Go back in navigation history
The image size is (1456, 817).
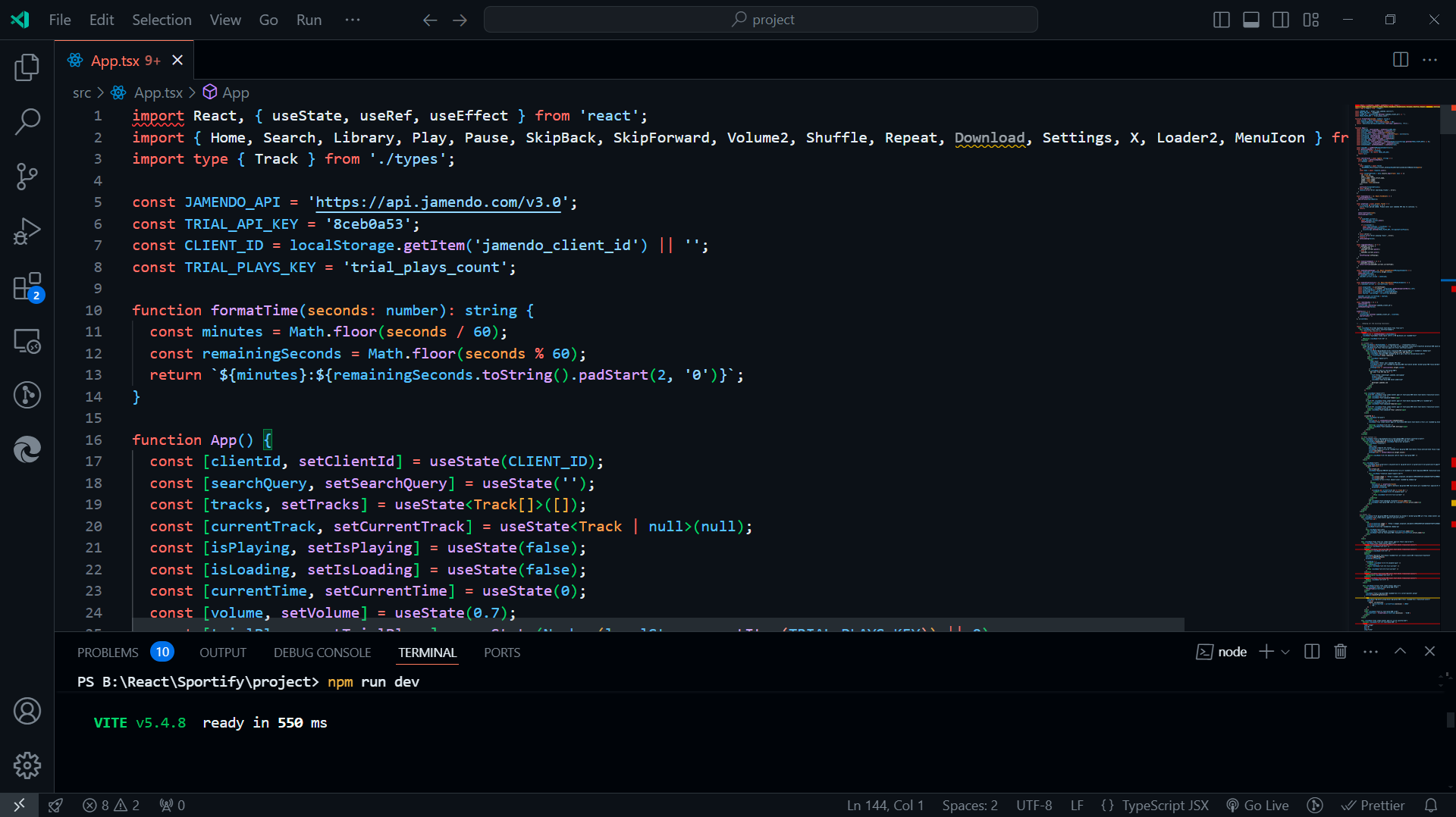point(430,20)
